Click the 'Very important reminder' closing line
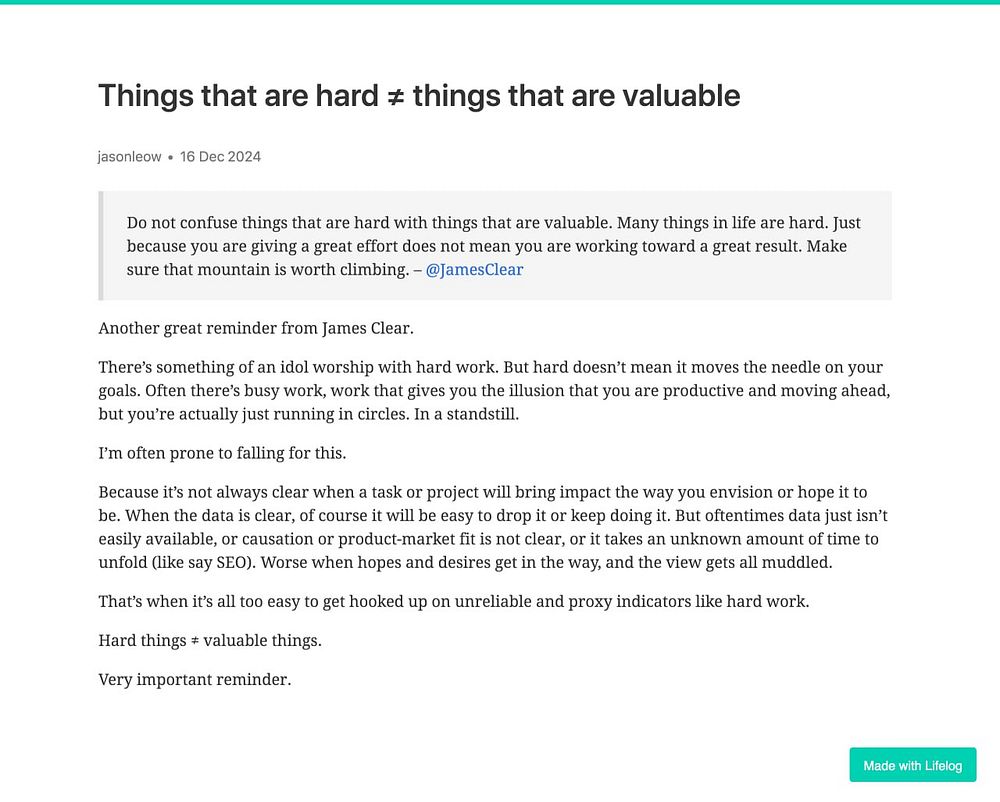The height and width of the screenshot is (802, 1000). pos(195,680)
